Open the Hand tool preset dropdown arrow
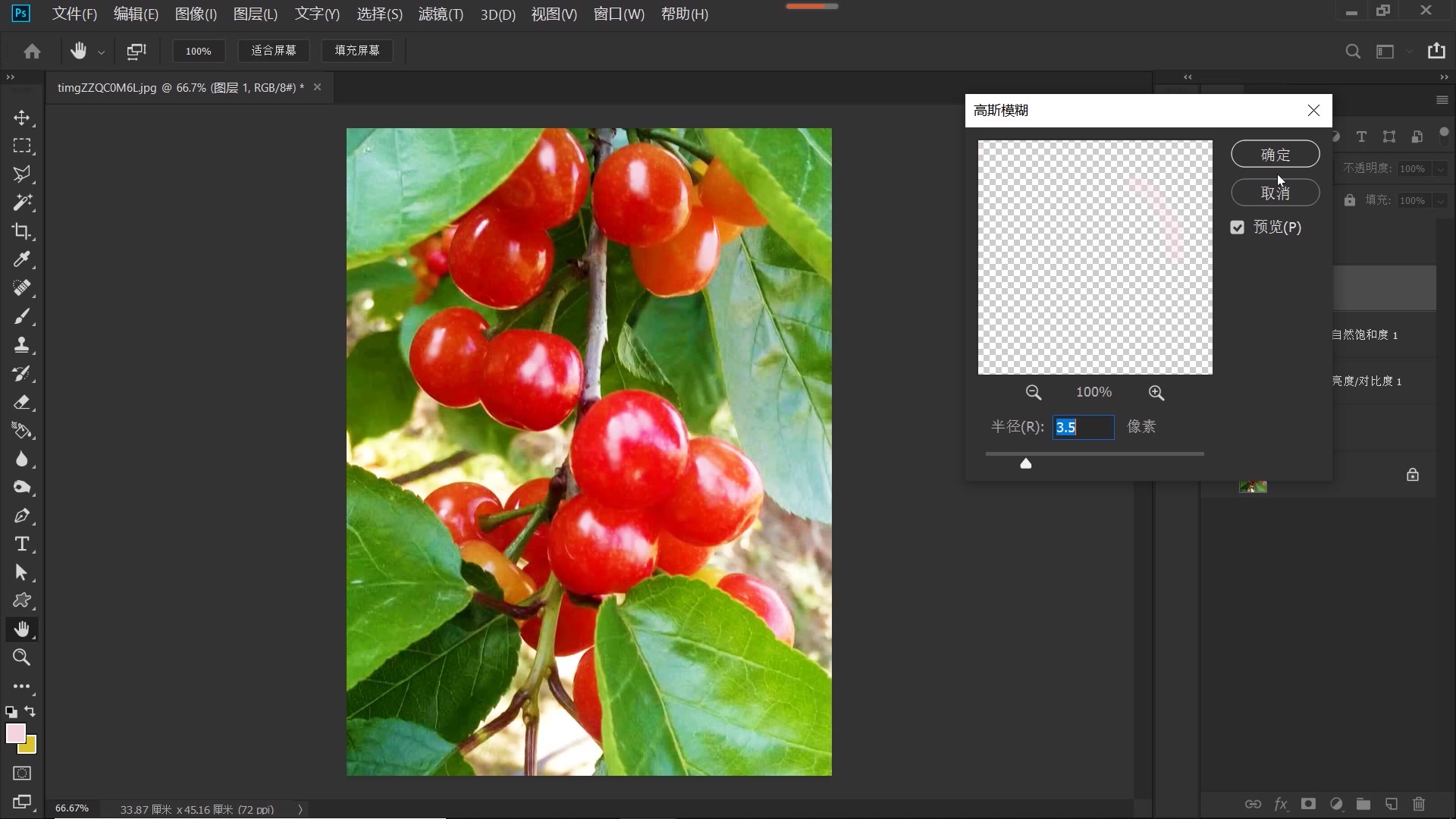Viewport: 1456px width, 819px height. tap(101, 52)
